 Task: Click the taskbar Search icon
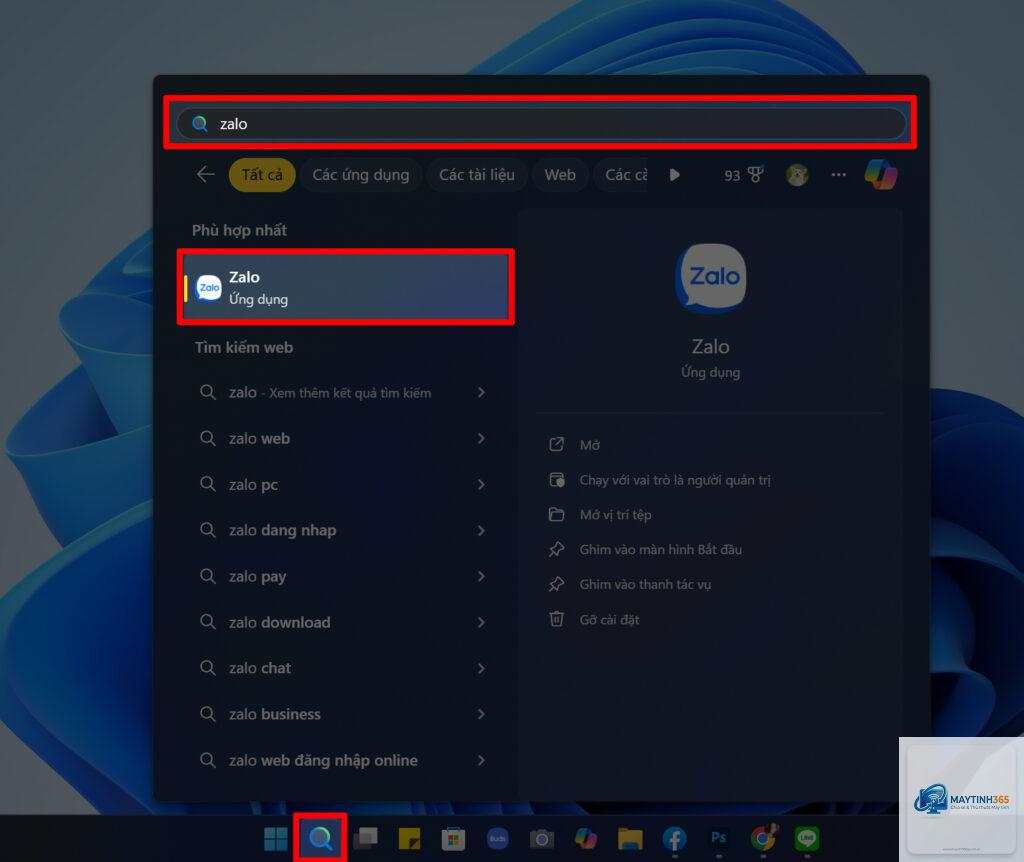[320, 838]
